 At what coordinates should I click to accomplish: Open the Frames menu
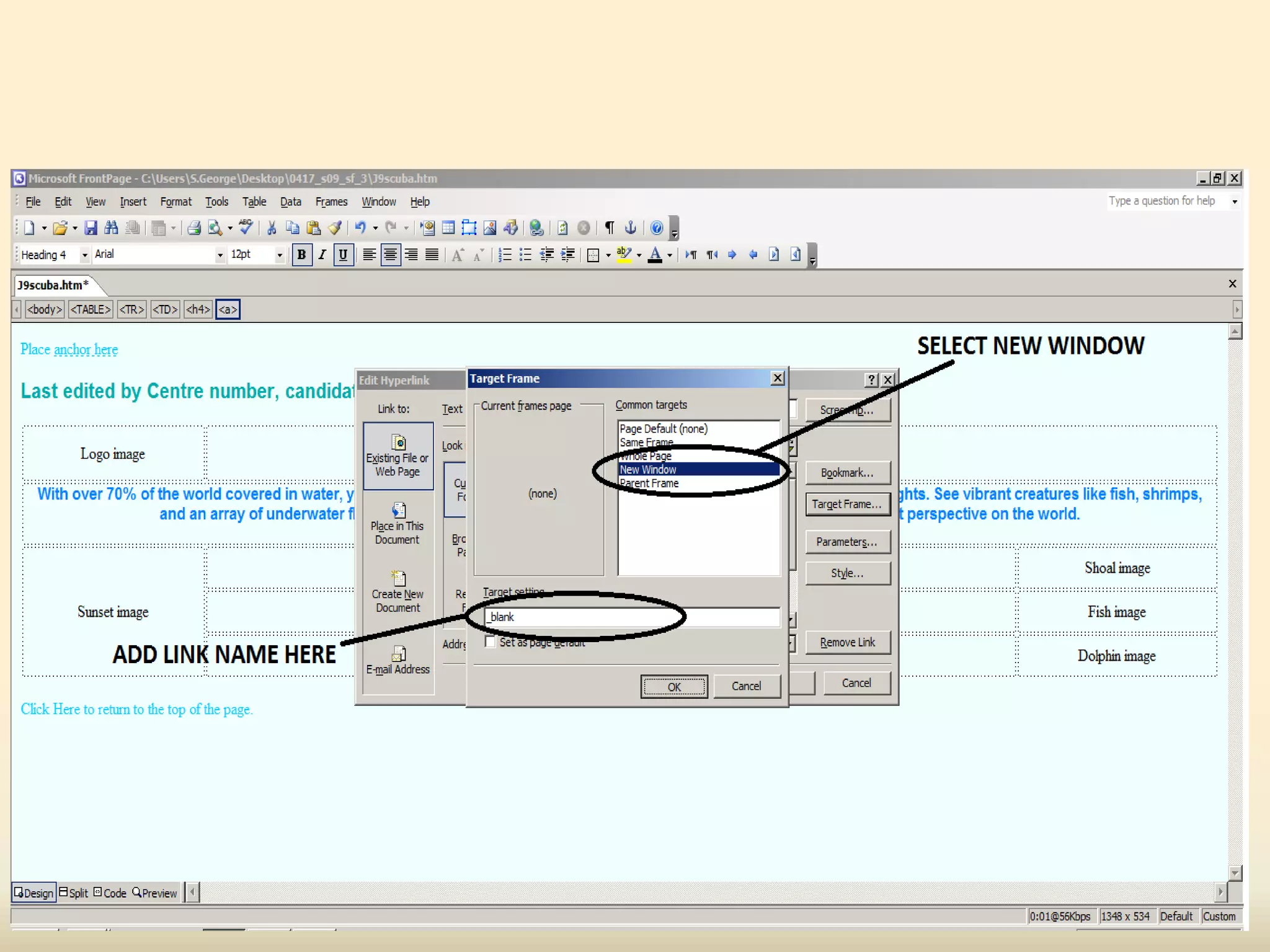pyautogui.click(x=331, y=202)
